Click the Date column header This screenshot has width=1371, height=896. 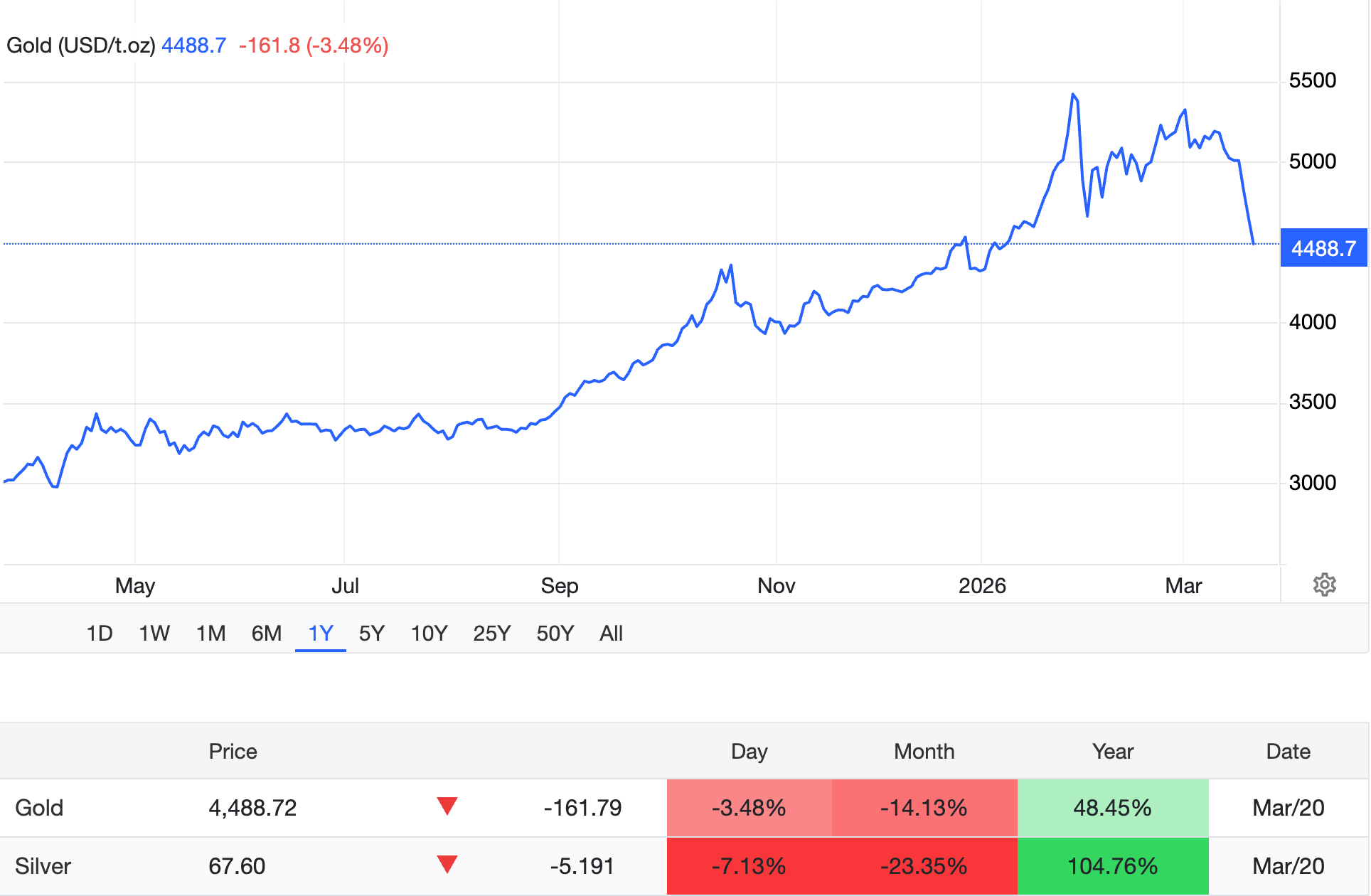pyautogui.click(x=1288, y=752)
